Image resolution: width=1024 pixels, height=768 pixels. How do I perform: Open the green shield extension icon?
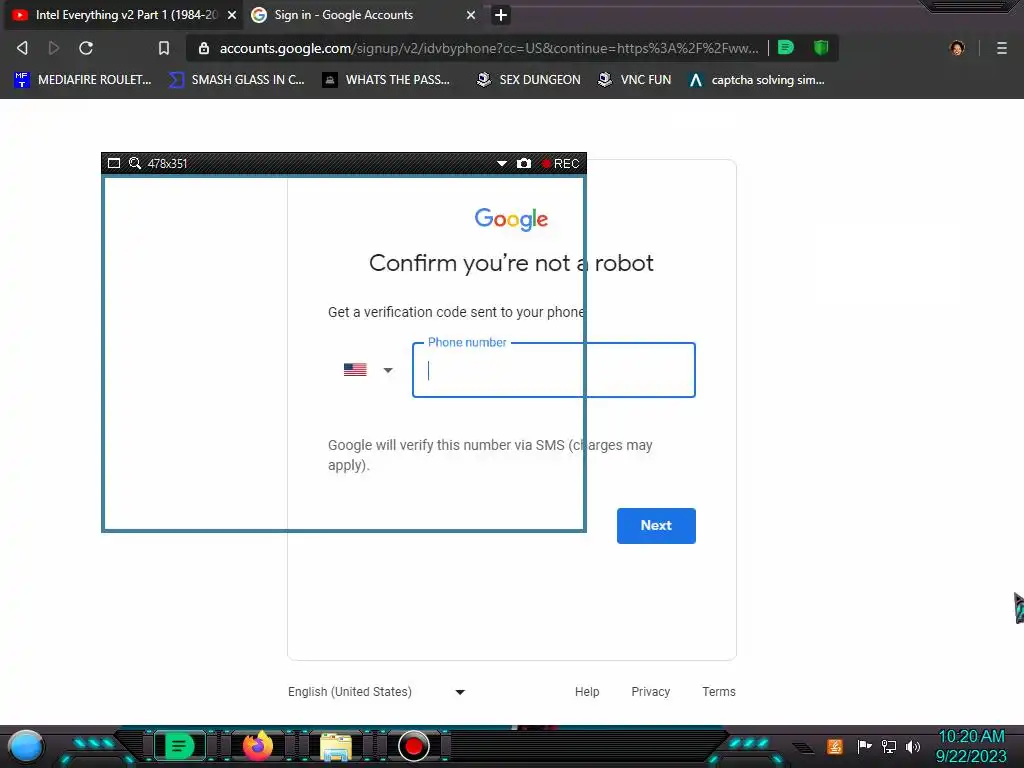click(x=821, y=48)
